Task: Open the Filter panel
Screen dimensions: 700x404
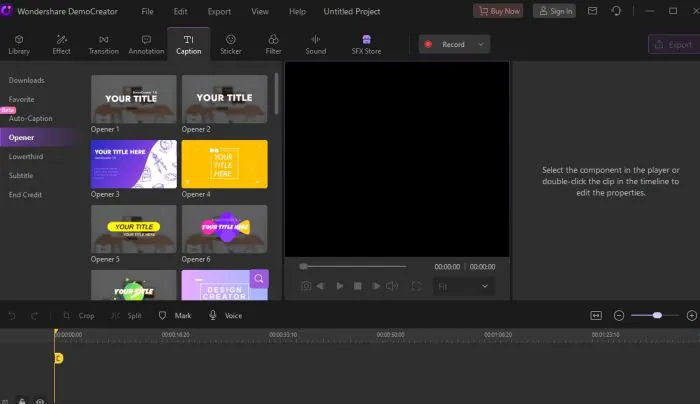Action: point(273,45)
